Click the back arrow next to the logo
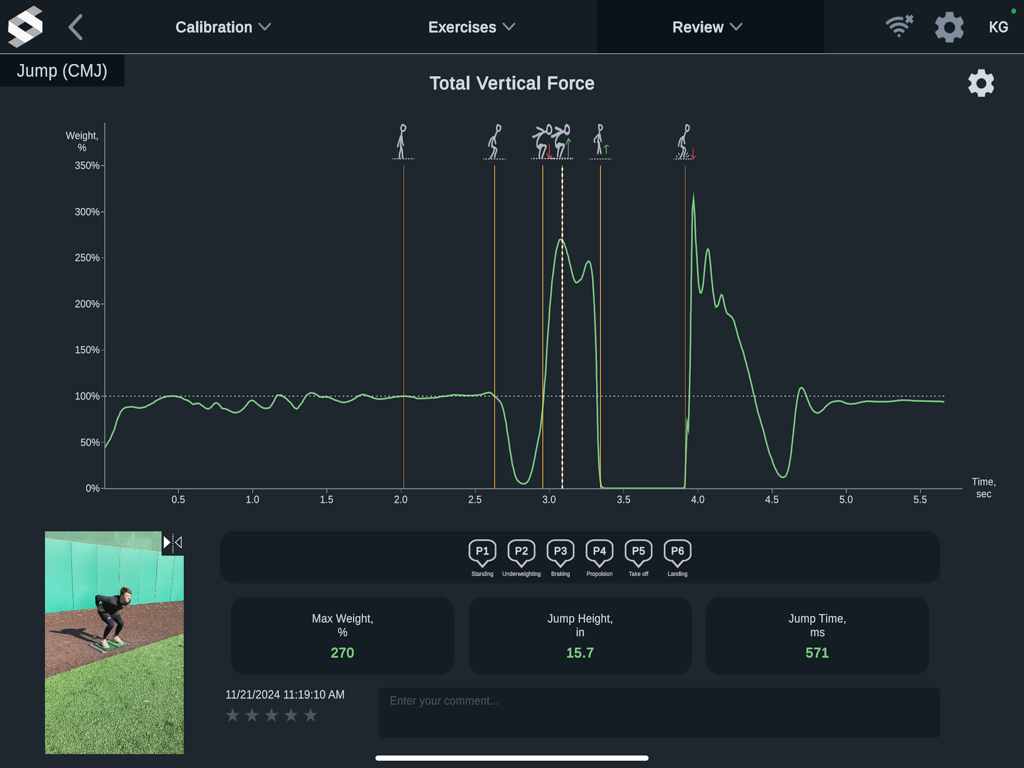The image size is (1024, 768). click(x=74, y=27)
